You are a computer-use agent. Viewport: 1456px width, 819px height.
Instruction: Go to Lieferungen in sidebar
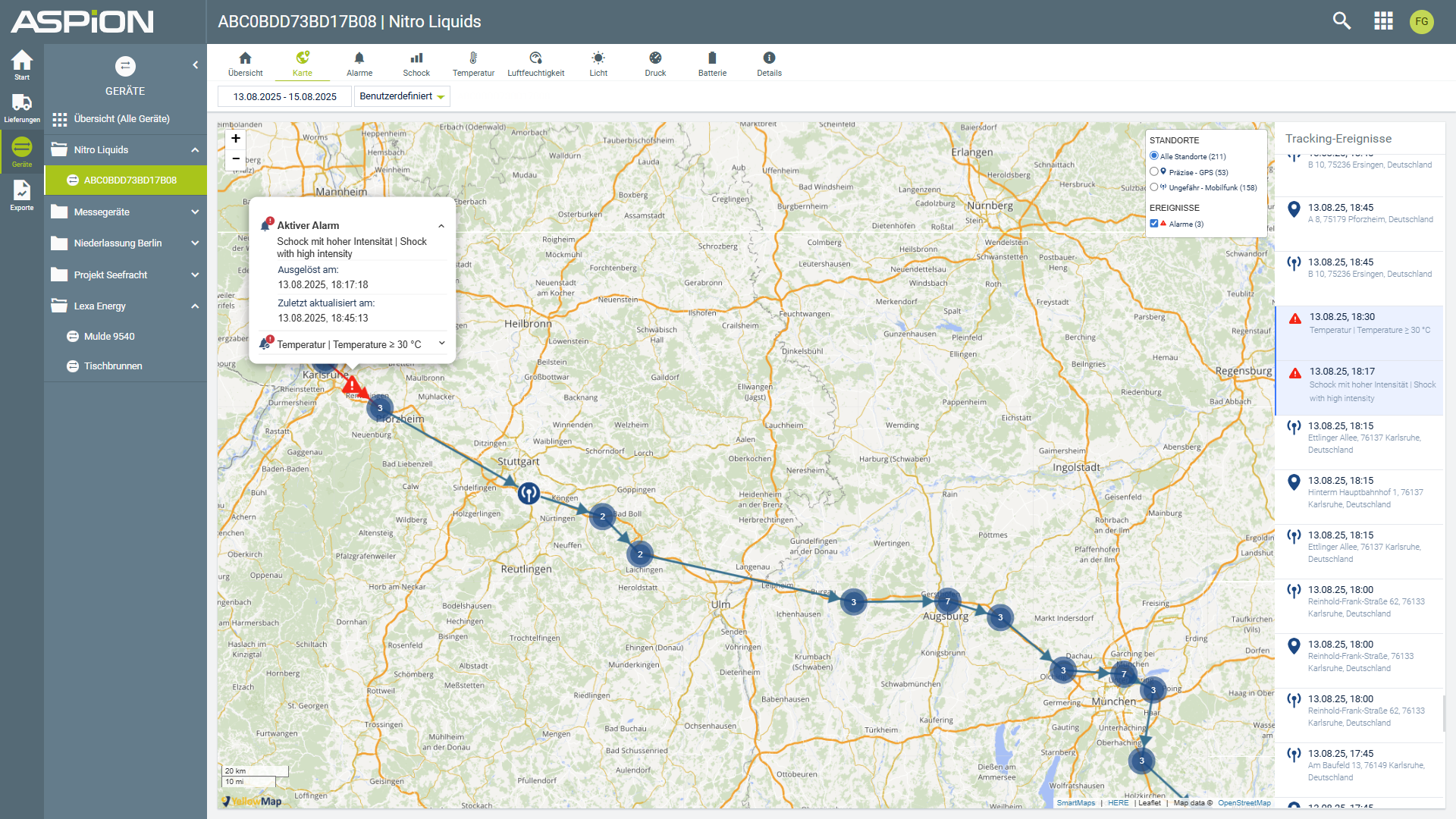(x=22, y=108)
